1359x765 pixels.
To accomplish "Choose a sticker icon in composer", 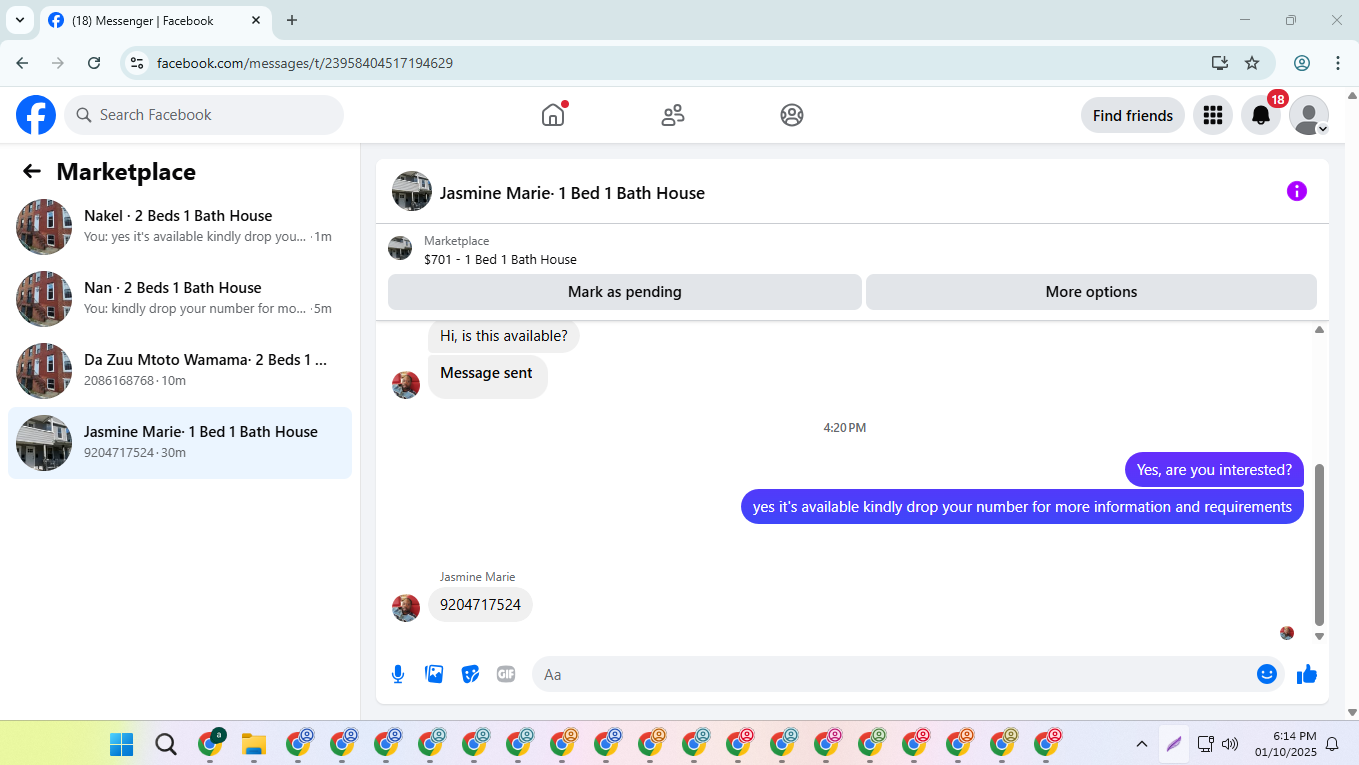I will click(x=470, y=674).
